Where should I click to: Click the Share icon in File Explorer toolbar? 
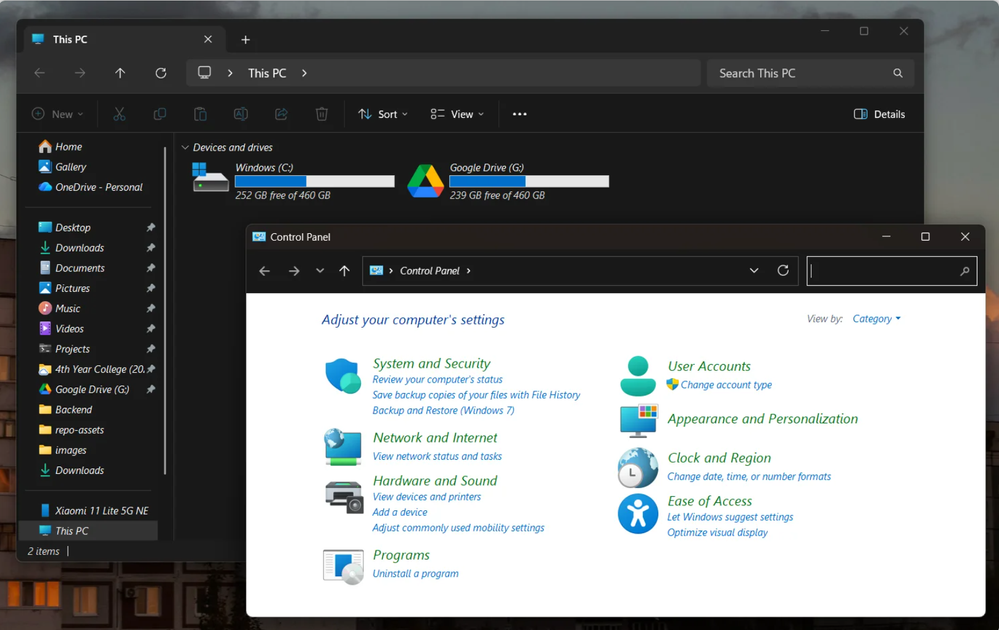[x=281, y=114]
